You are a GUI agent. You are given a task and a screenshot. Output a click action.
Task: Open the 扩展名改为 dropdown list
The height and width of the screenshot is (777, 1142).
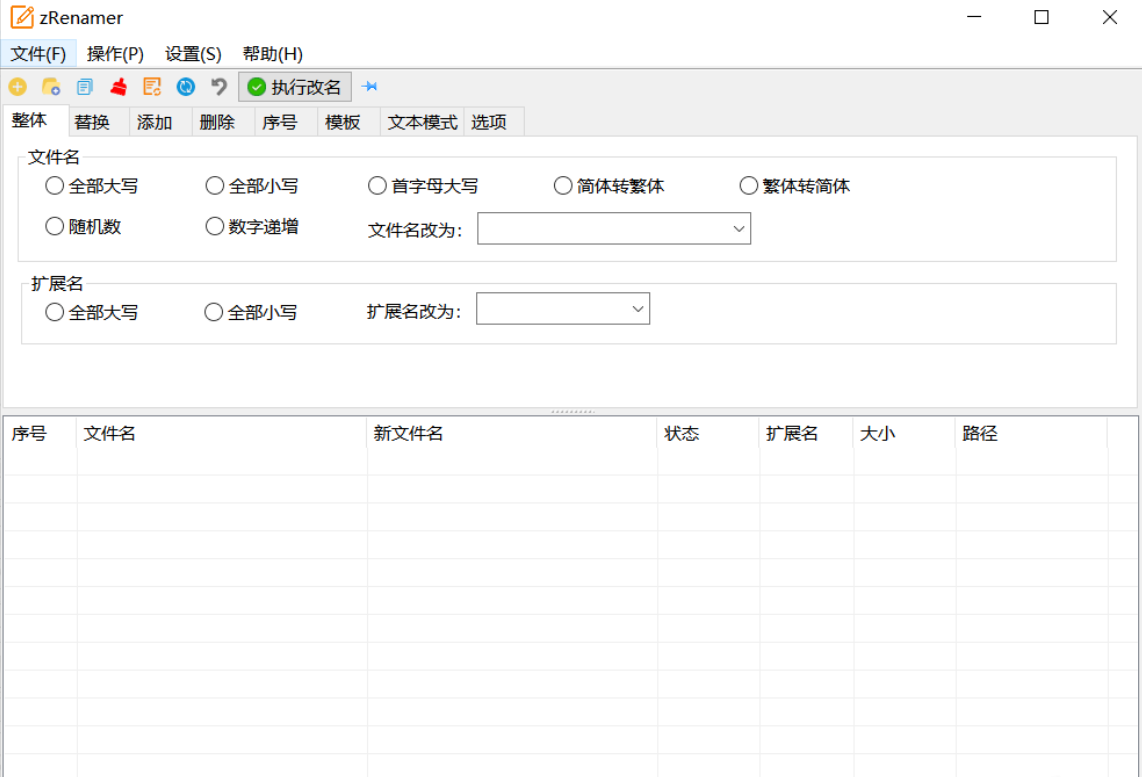[638, 308]
